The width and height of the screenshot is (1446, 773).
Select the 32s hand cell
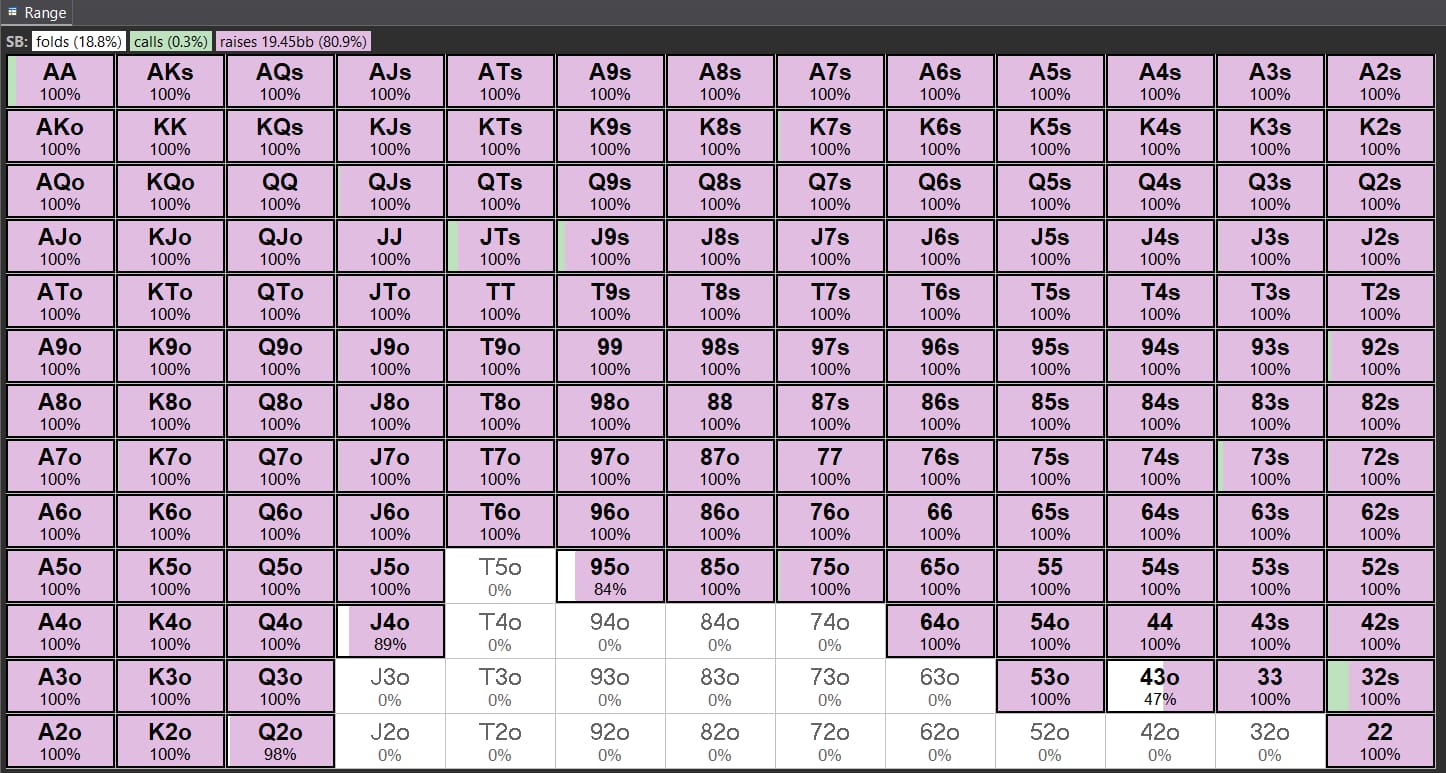1380,686
